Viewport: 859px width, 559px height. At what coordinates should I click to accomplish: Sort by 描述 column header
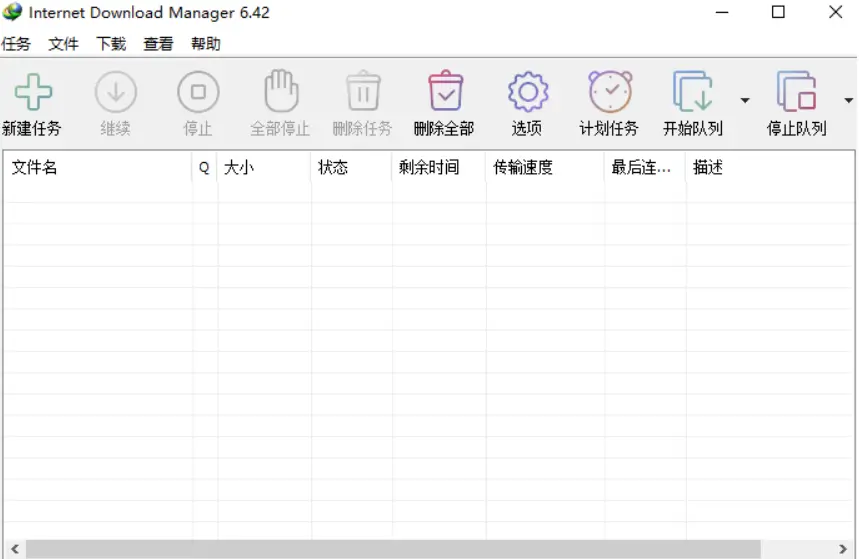click(770, 167)
